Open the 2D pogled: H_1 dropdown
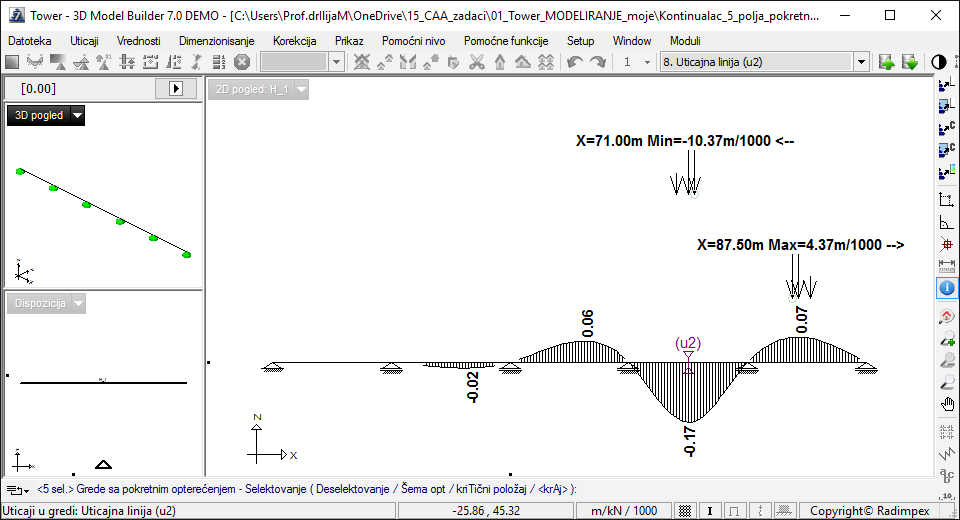 coord(300,90)
